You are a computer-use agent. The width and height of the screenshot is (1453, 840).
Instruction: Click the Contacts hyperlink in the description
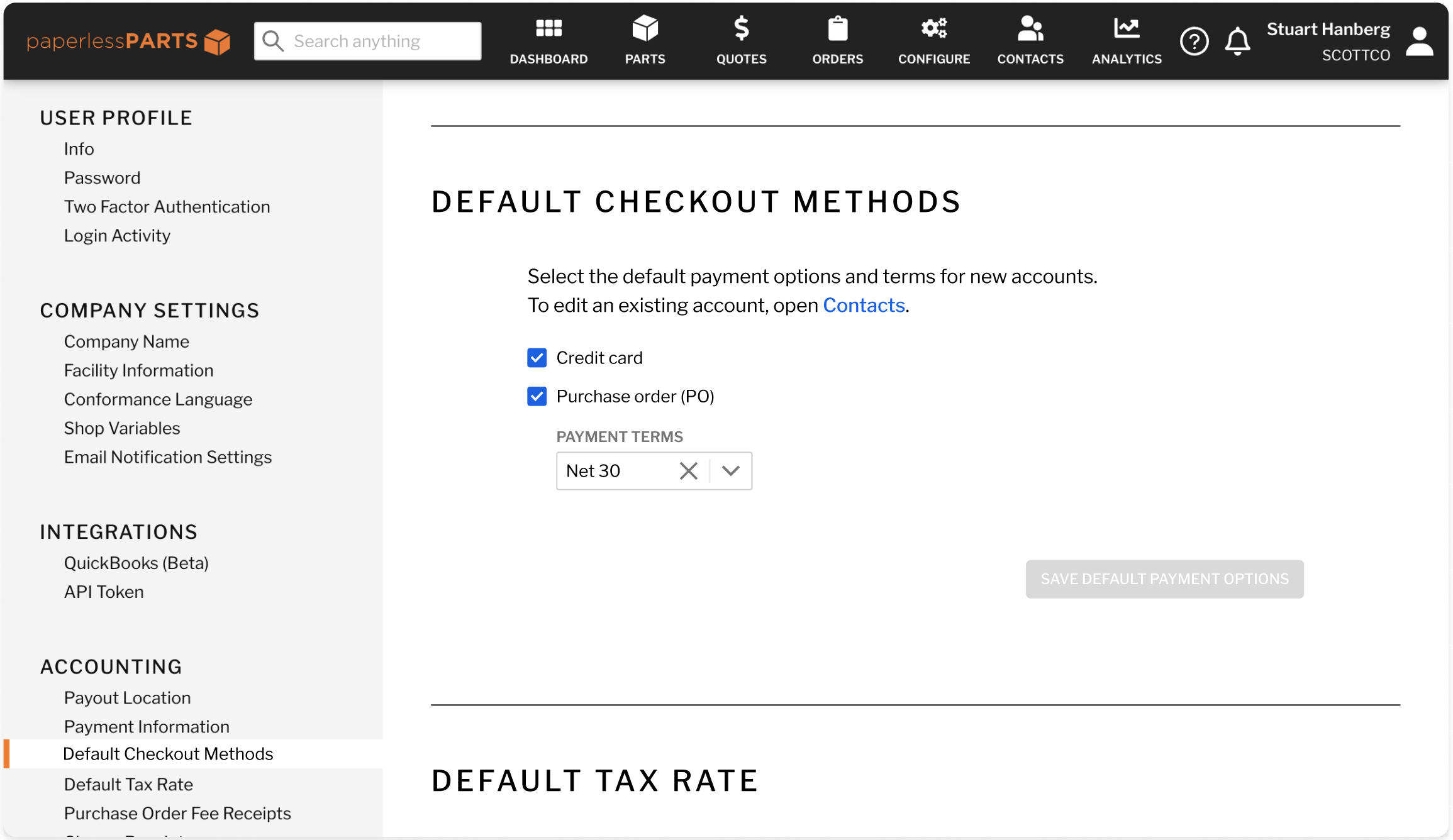click(863, 305)
